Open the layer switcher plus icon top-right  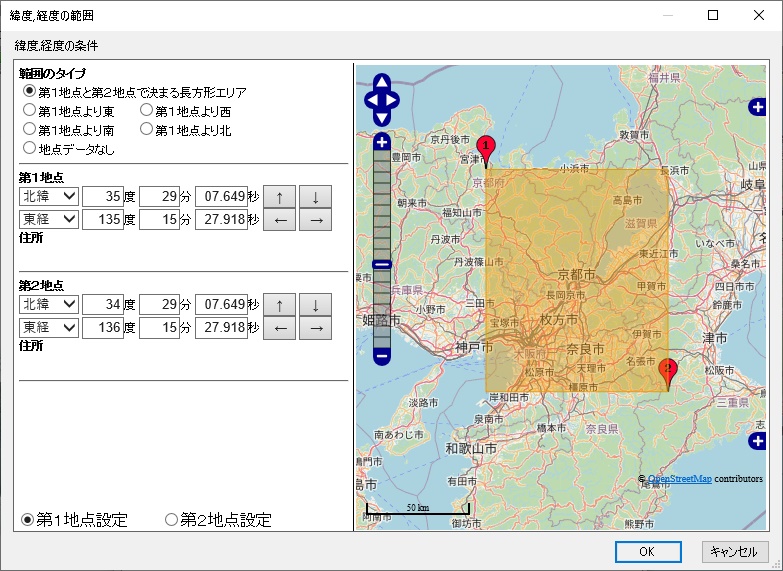point(758,107)
